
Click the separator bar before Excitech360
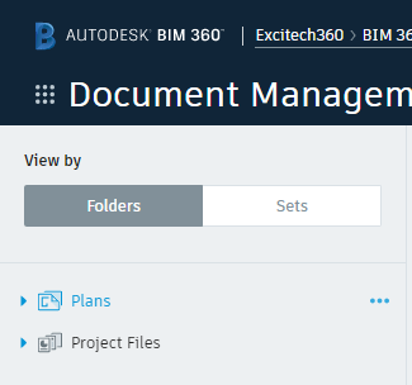point(243,36)
